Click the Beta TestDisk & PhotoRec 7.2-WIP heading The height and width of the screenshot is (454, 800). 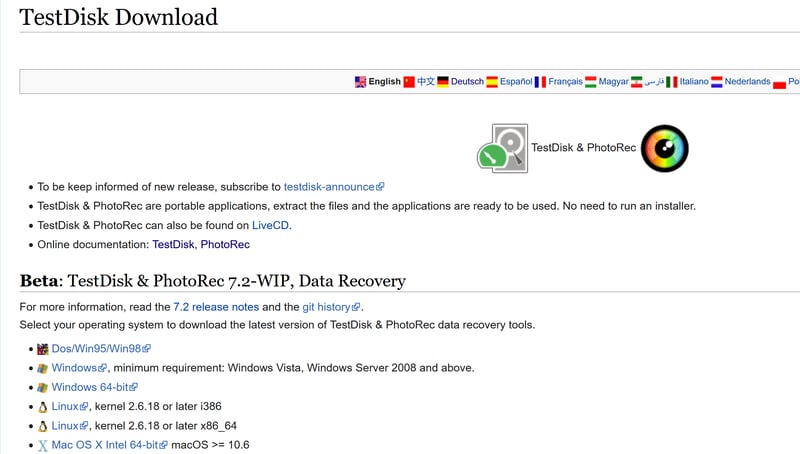(x=213, y=281)
